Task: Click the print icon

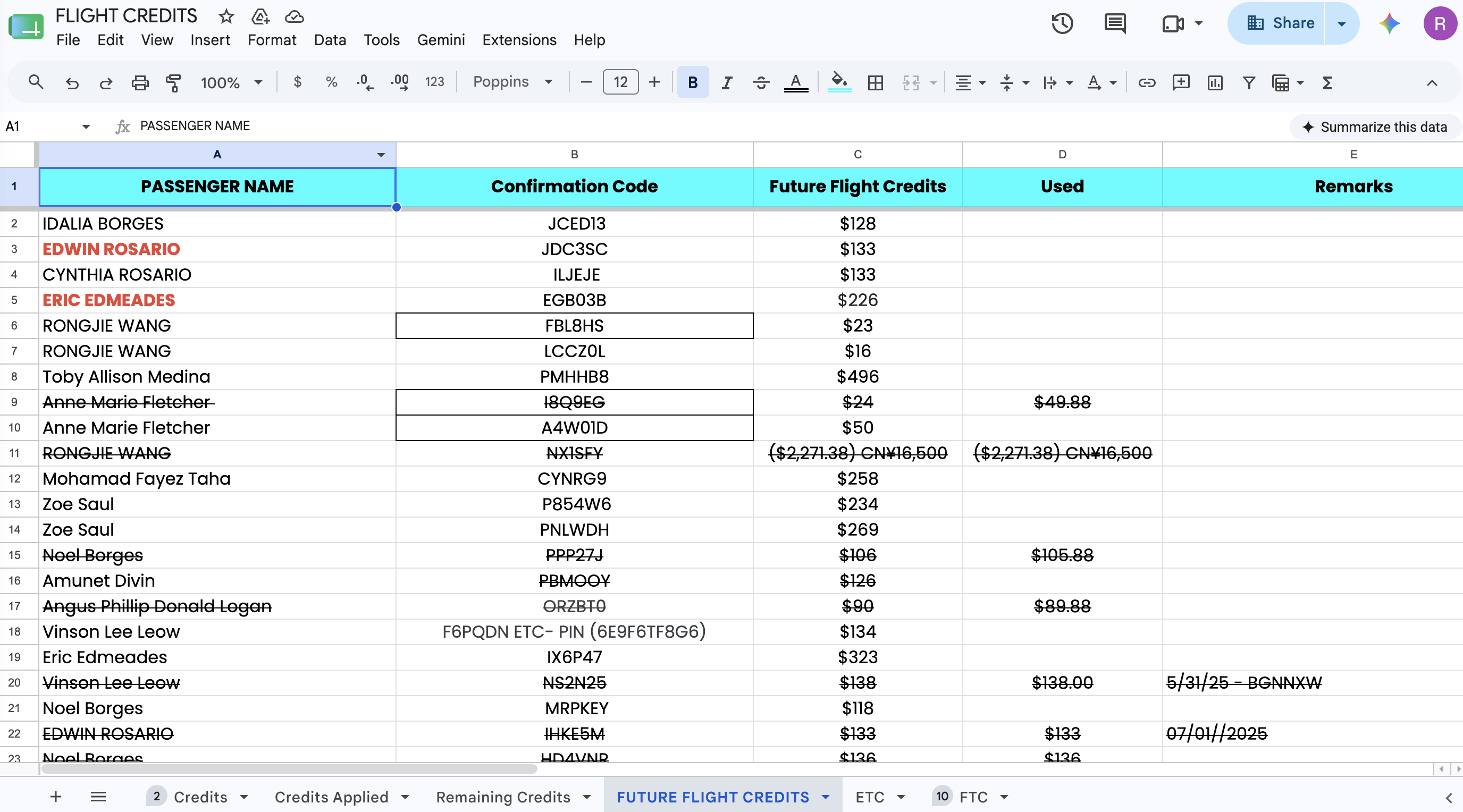Action: (140, 83)
